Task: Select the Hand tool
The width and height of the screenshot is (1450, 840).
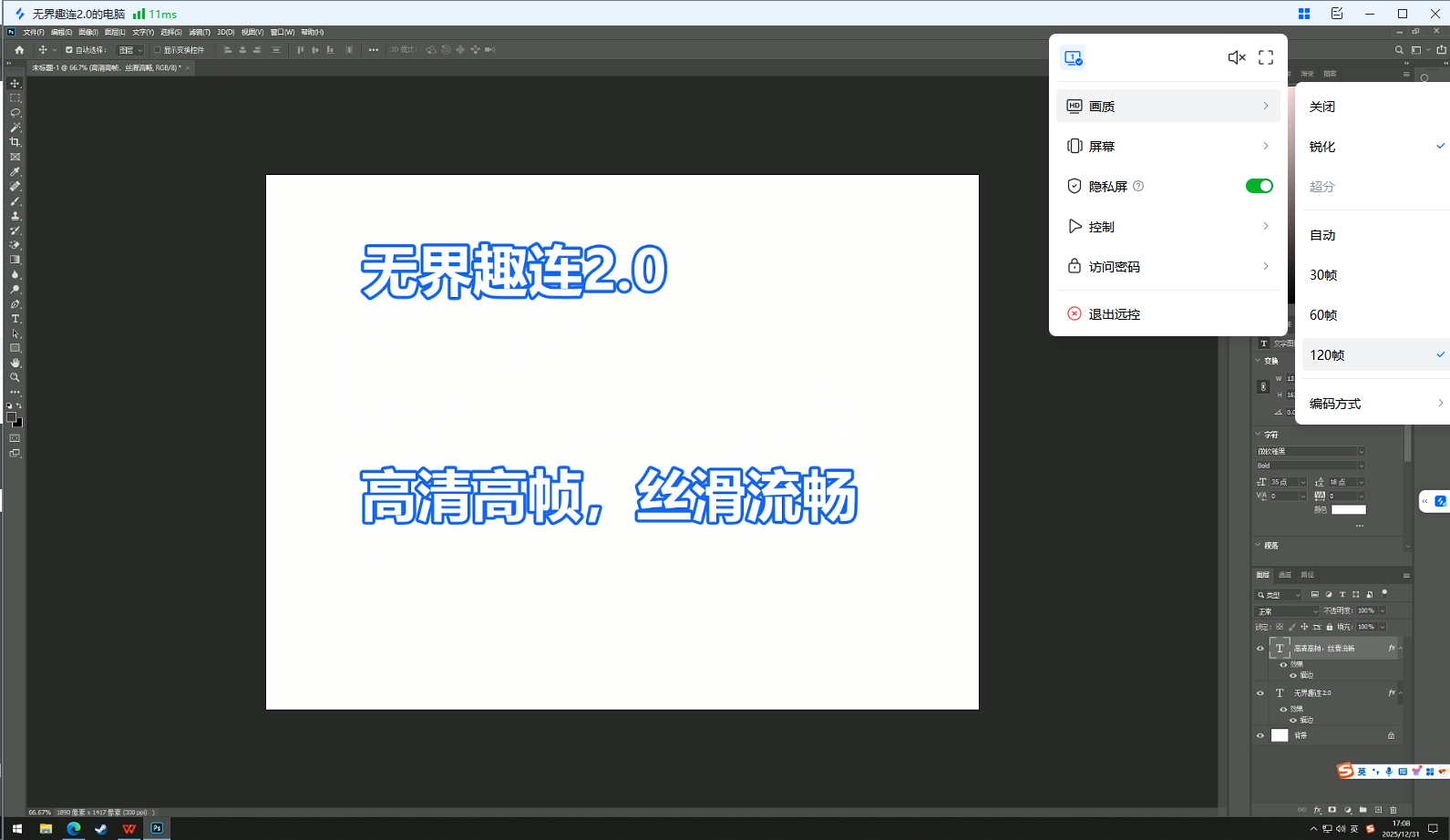Action: tap(15, 363)
